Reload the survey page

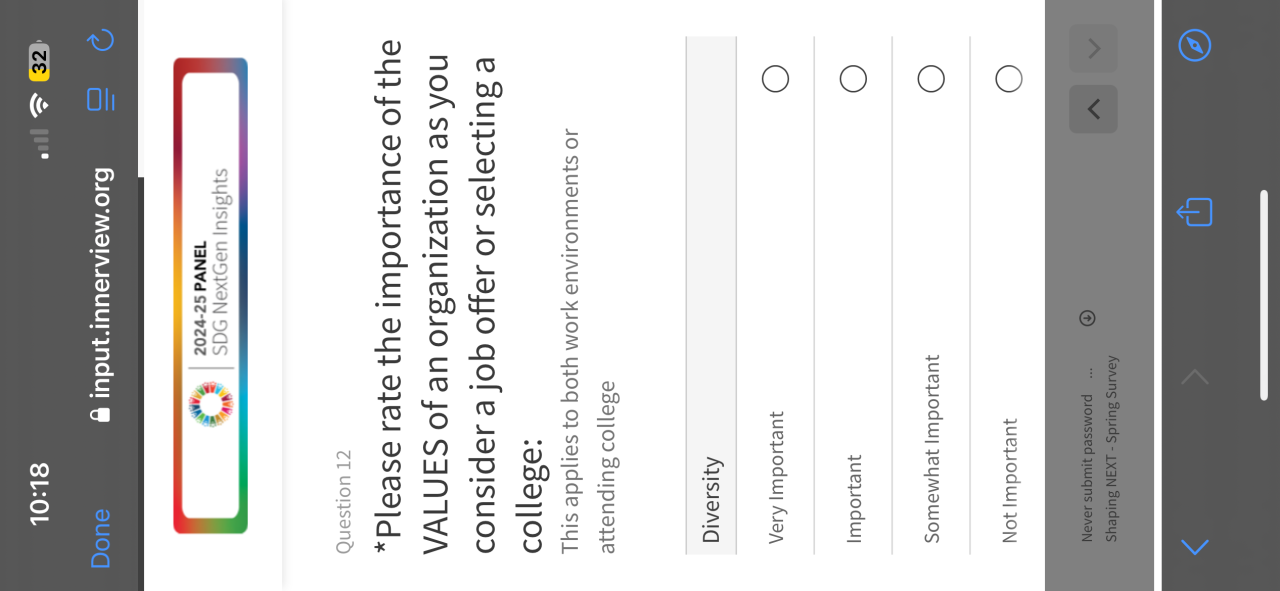point(101,40)
